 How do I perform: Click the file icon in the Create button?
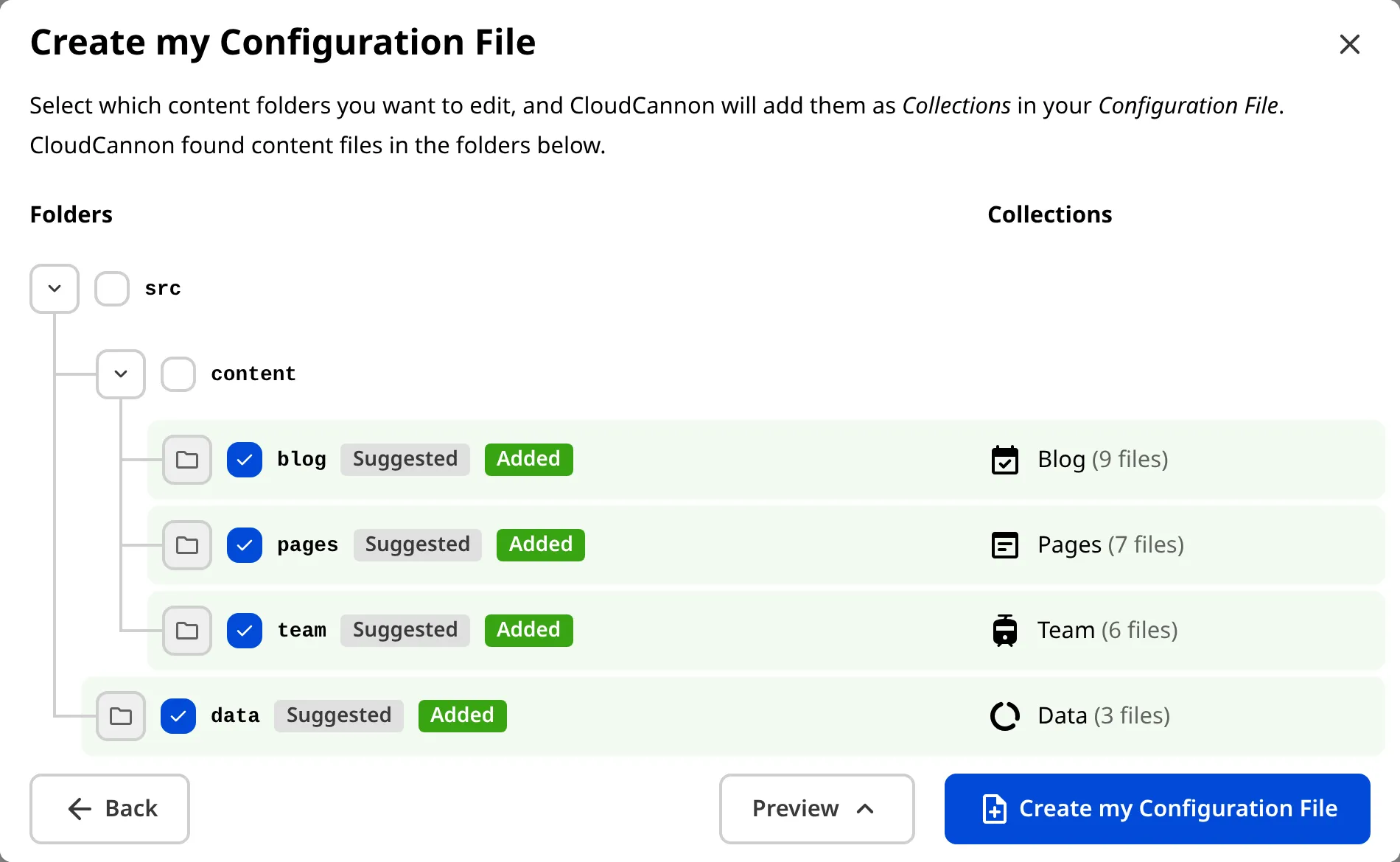[993, 808]
